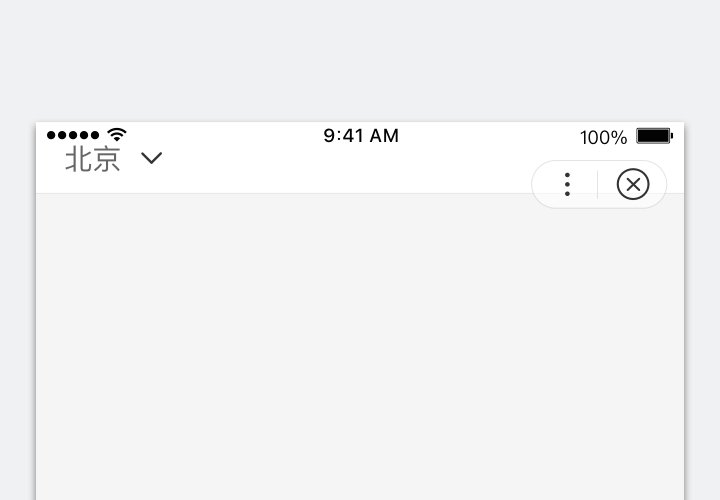Click the 9:41 AM clock
The height and width of the screenshot is (500, 720).
click(x=361, y=136)
